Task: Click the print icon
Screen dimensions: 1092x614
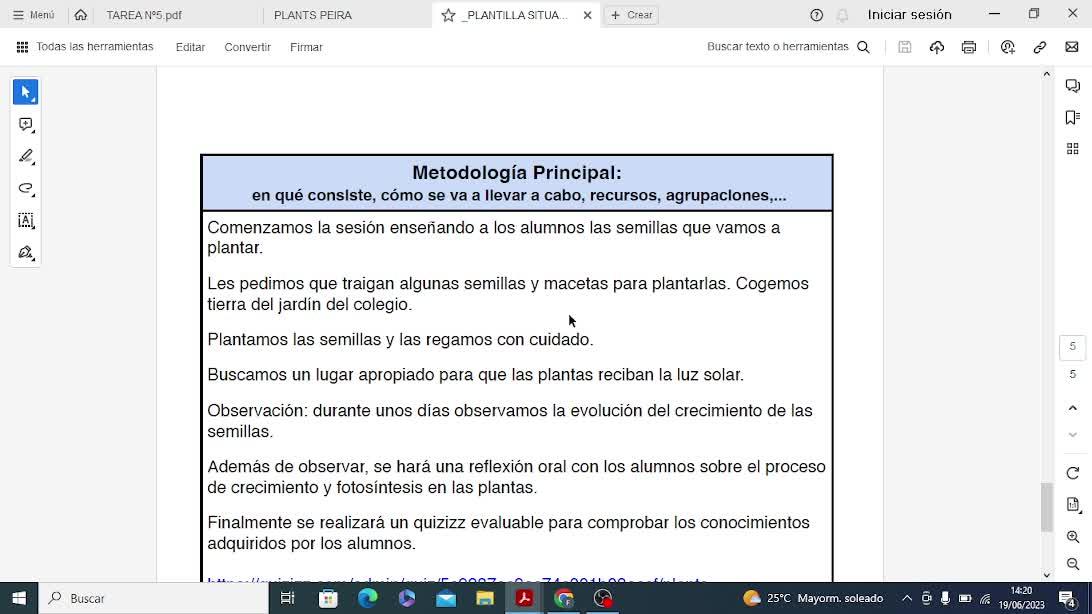Action: click(x=969, y=47)
